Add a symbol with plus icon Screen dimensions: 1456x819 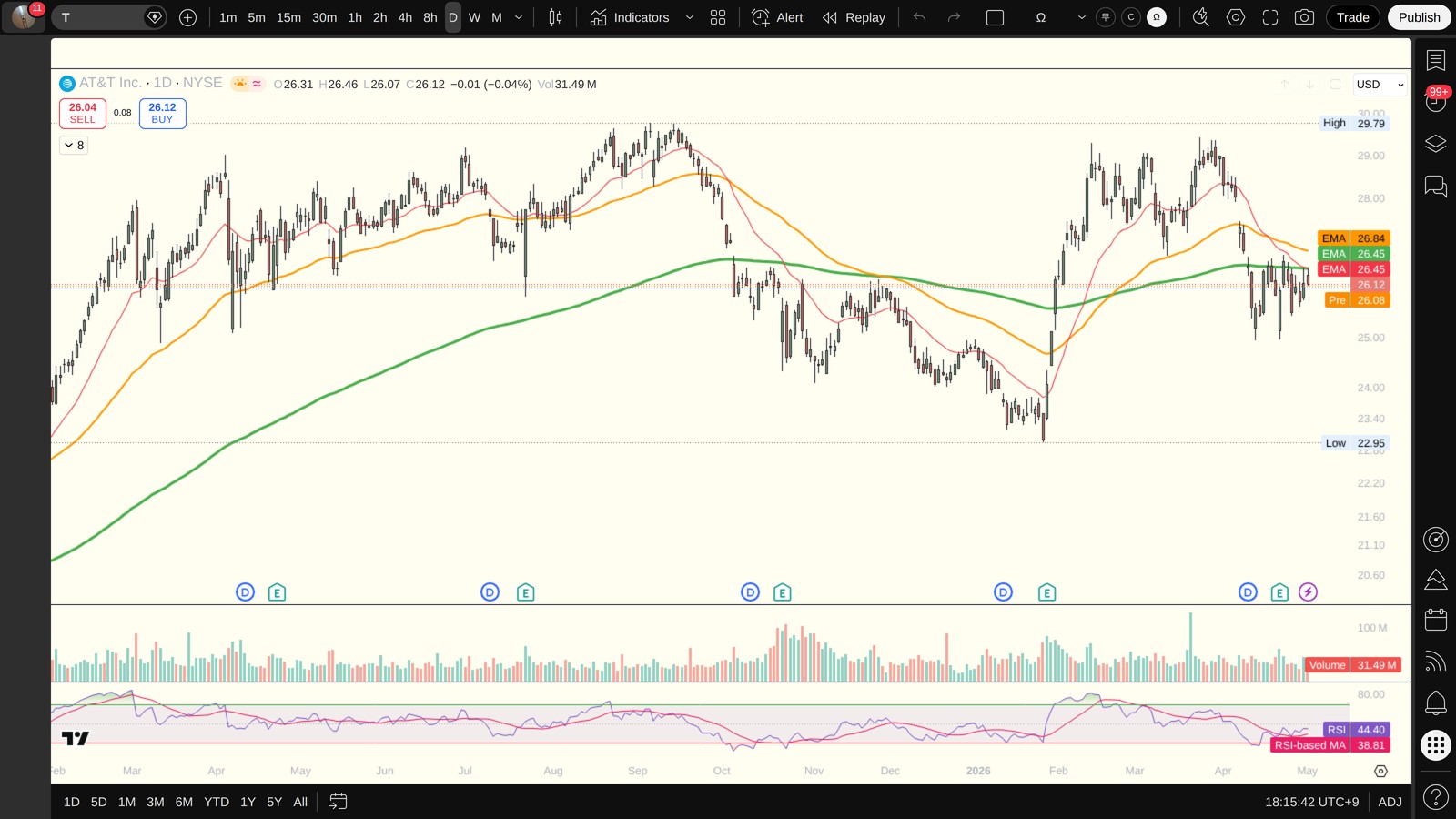(x=188, y=17)
